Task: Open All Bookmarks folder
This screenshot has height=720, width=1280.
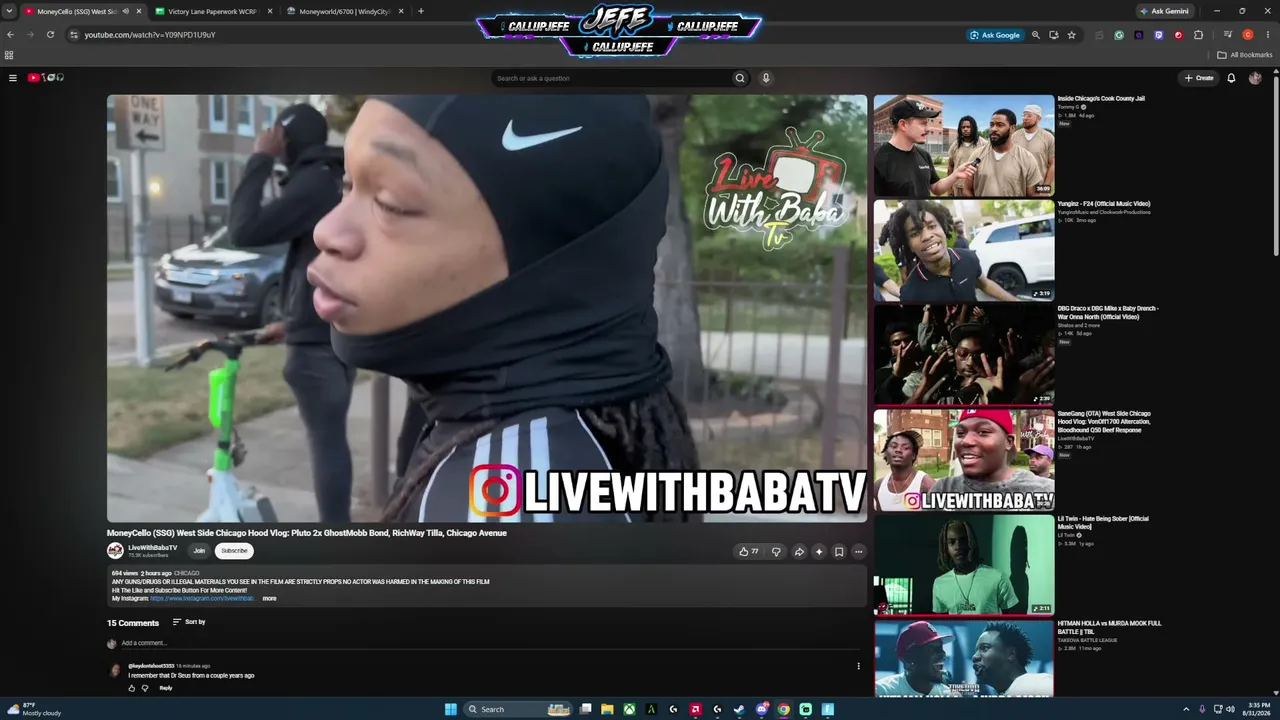Action: tap(1245, 55)
